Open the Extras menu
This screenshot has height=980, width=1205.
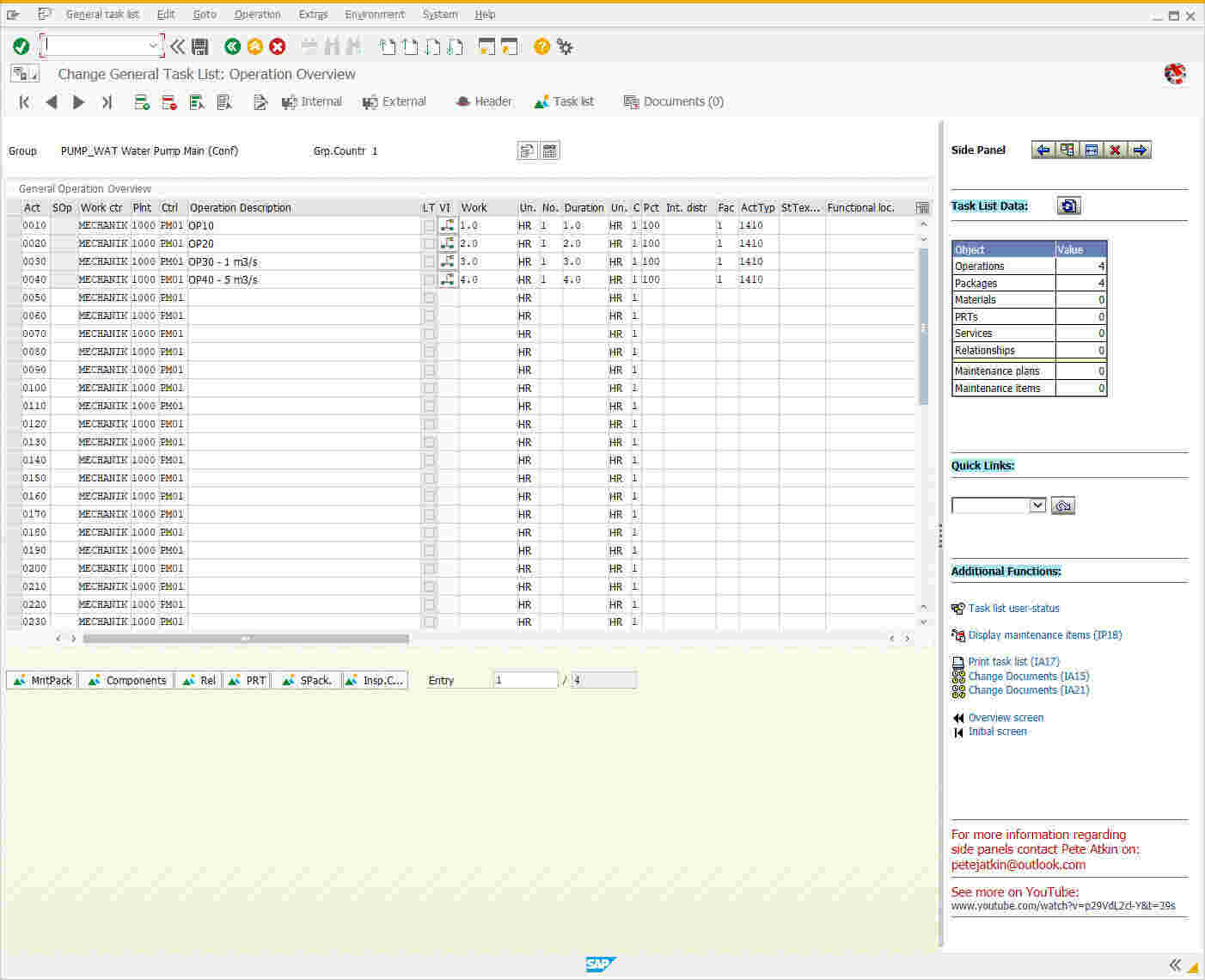coord(313,14)
